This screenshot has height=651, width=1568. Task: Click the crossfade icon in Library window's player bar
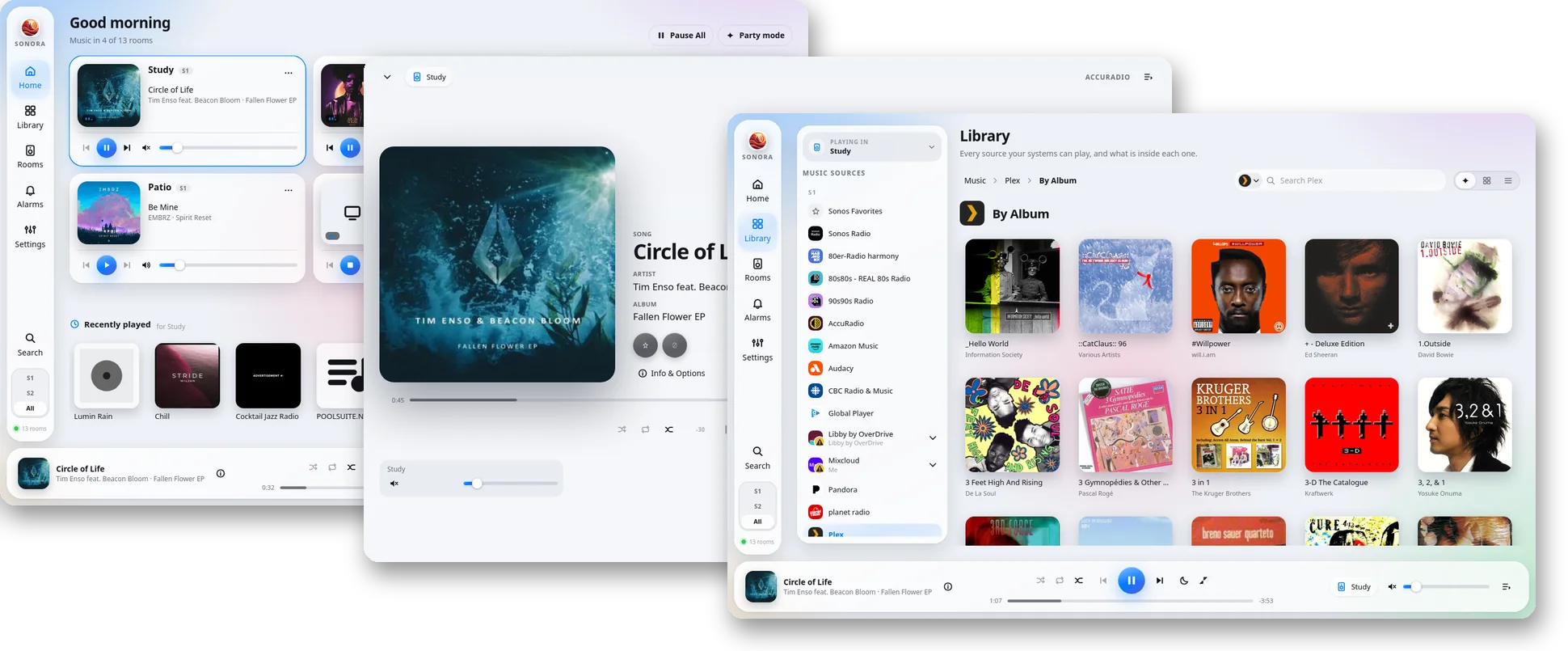click(x=1079, y=581)
